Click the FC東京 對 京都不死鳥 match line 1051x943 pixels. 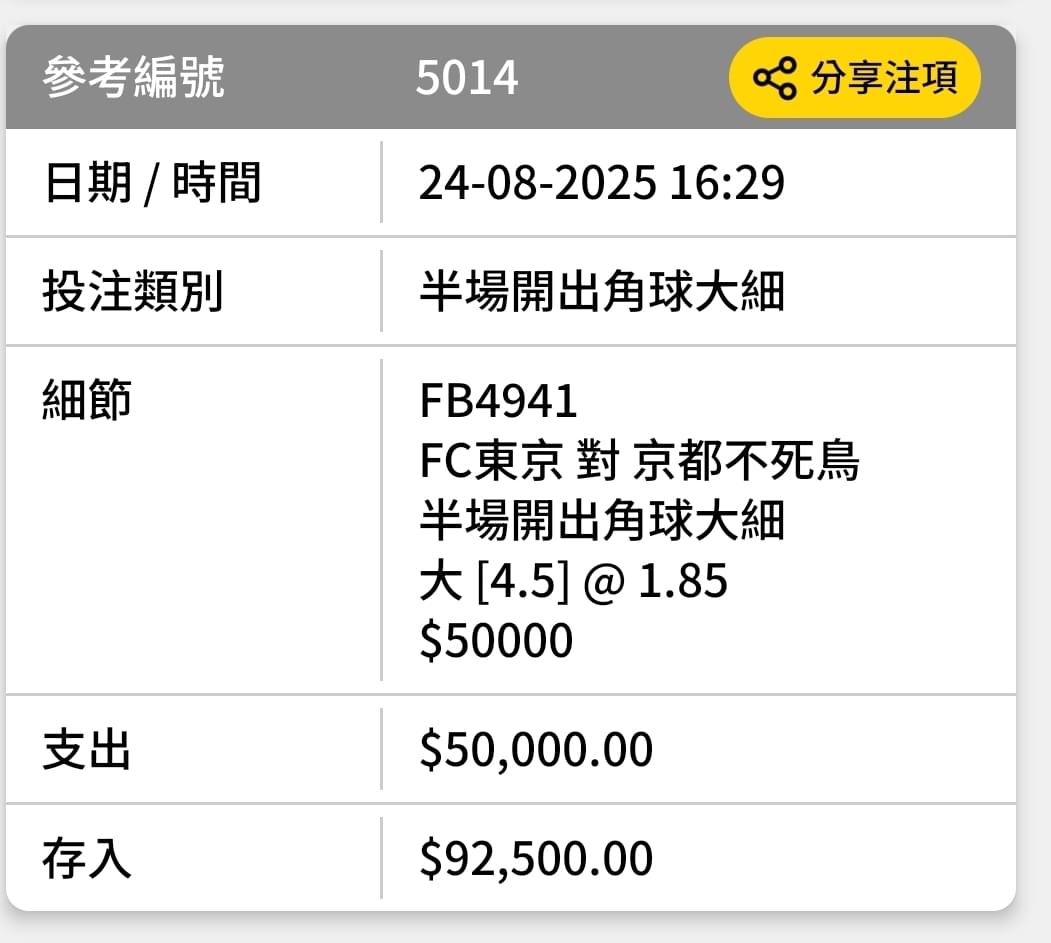point(639,460)
